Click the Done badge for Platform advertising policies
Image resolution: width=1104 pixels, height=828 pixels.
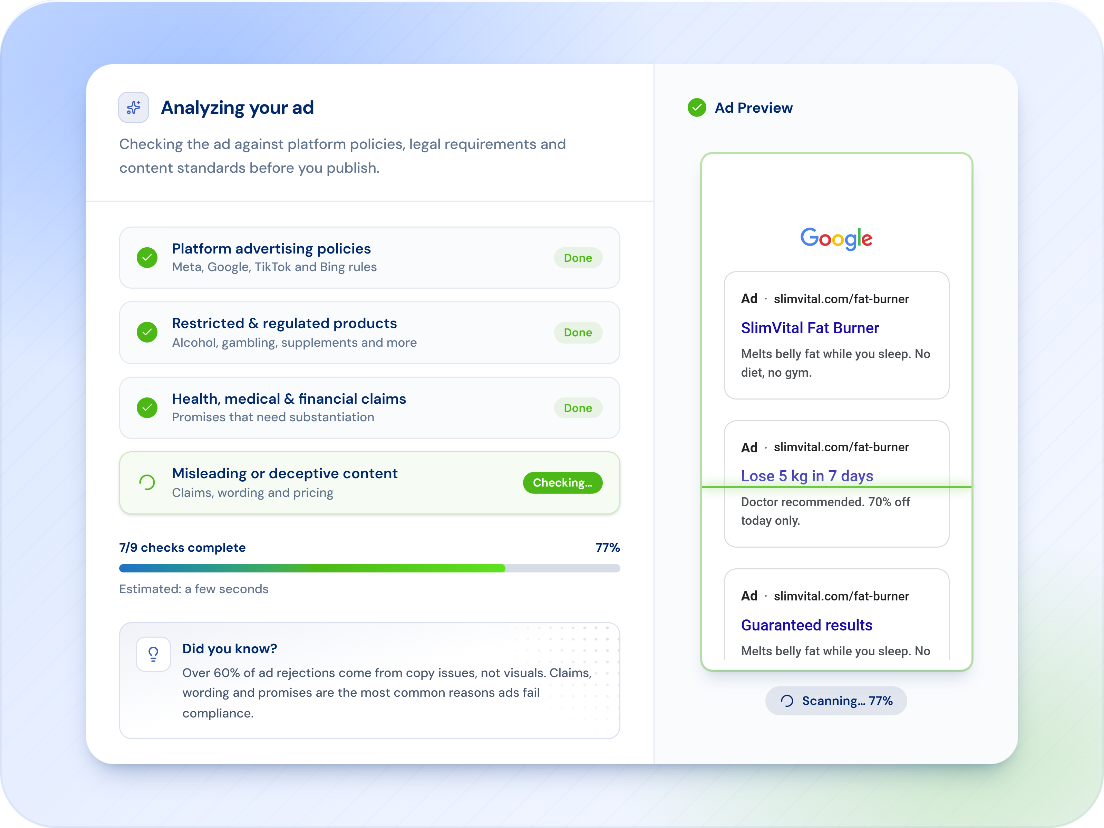coord(578,258)
